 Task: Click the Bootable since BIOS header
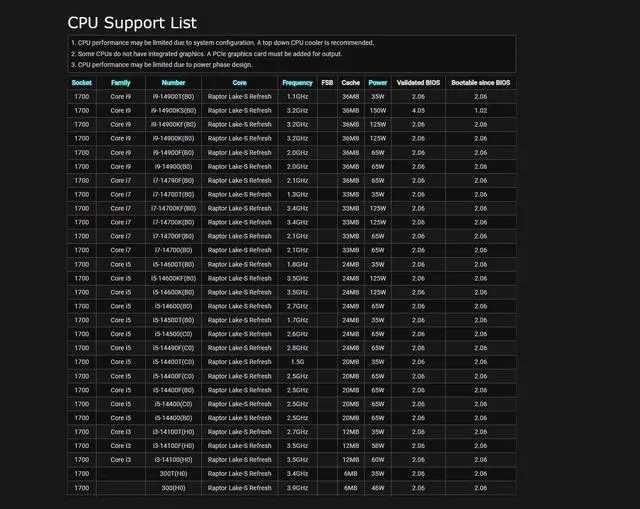click(x=480, y=82)
